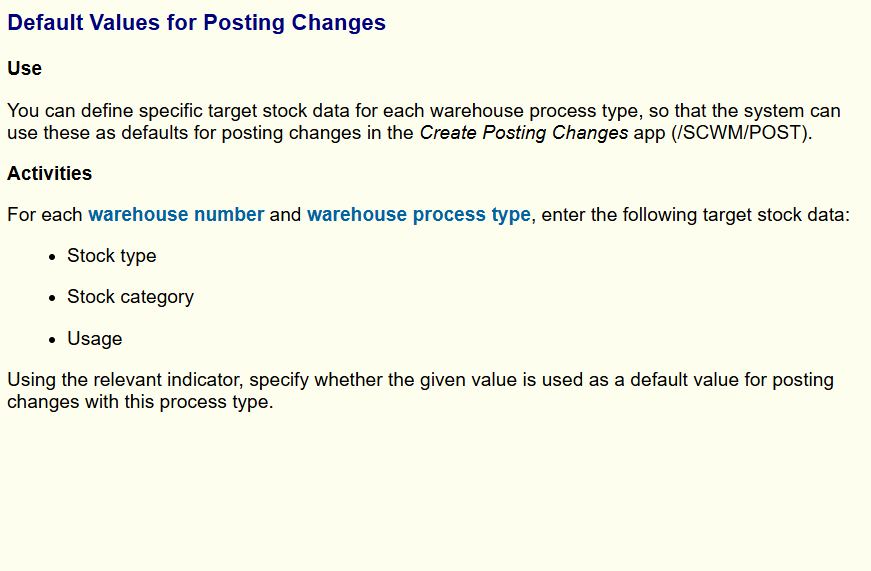Click the Use section heading

24,68
